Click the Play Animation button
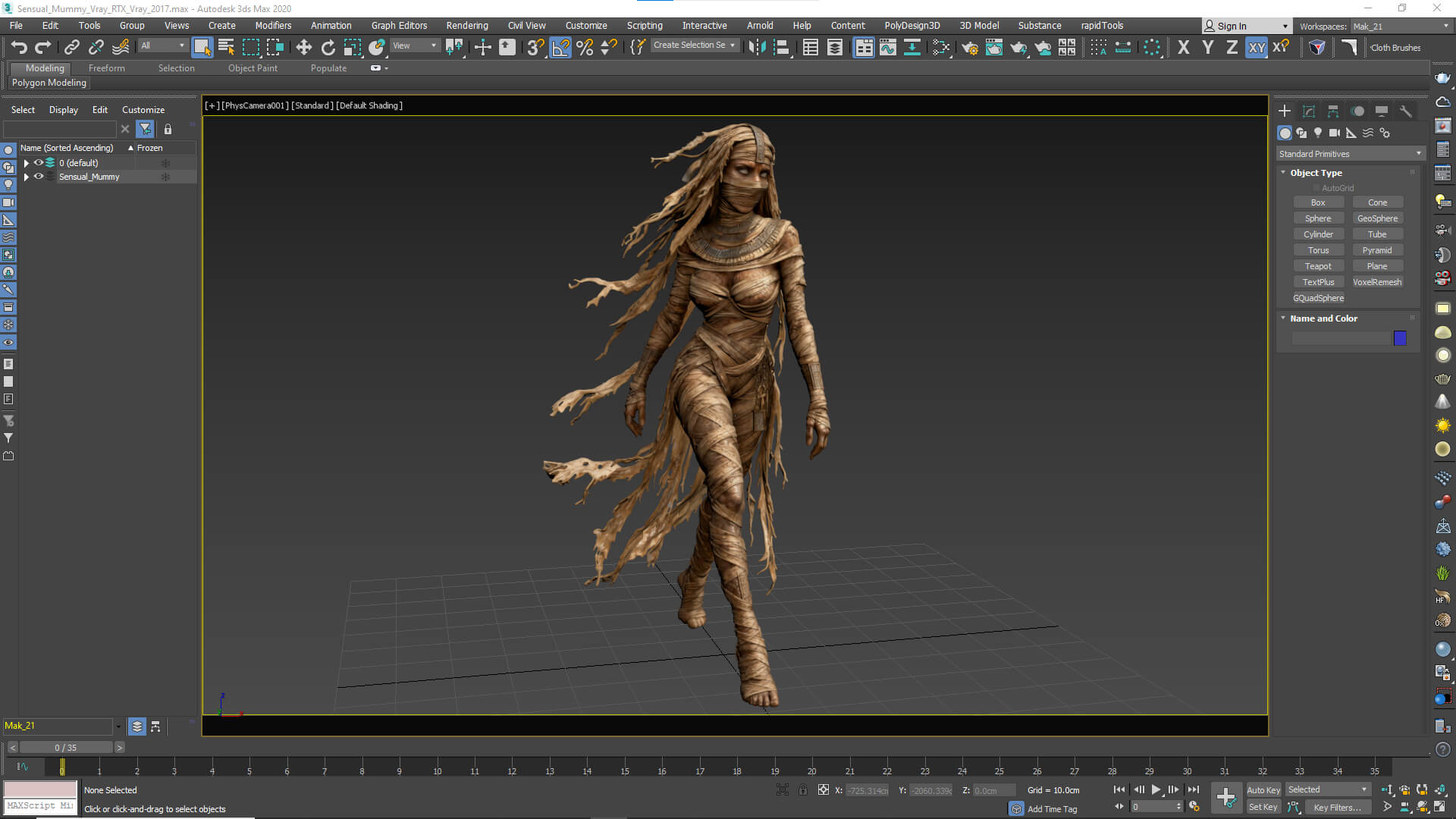1456x819 pixels. [x=1156, y=789]
